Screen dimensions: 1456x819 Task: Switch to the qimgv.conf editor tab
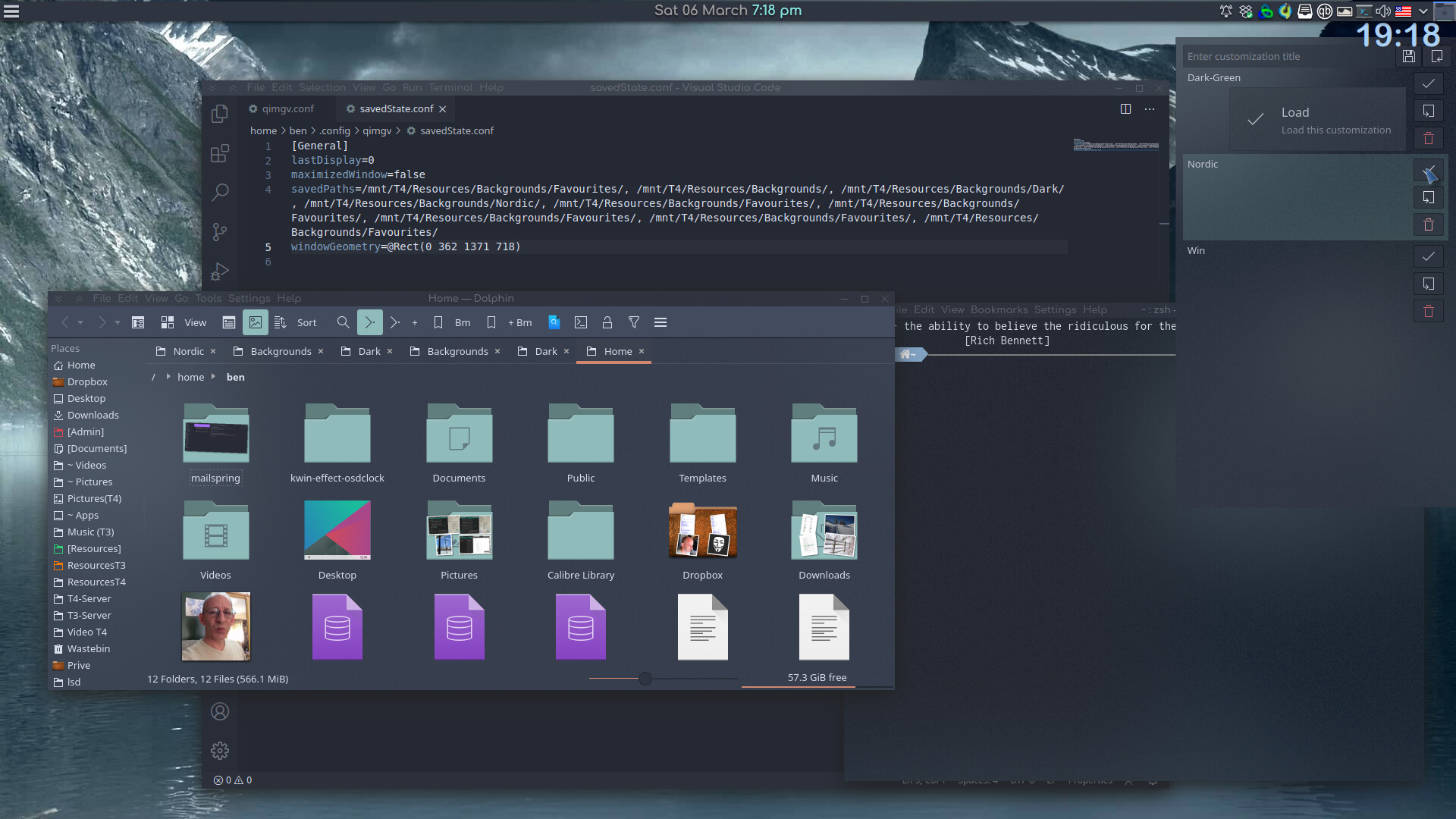pyautogui.click(x=281, y=108)
